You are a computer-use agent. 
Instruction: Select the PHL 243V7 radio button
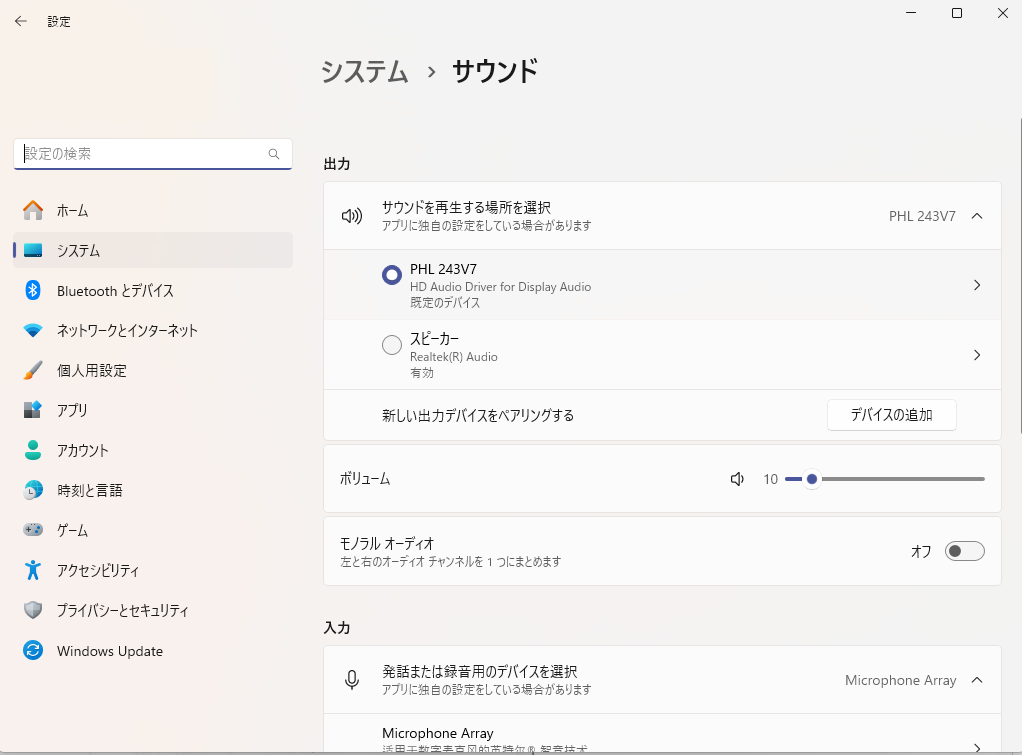tap(392, 275)
